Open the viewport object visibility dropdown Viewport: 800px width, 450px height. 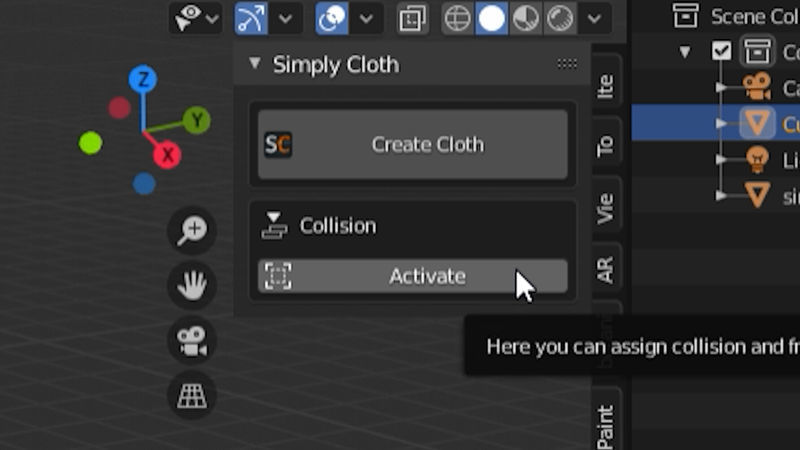pos(195,18)
